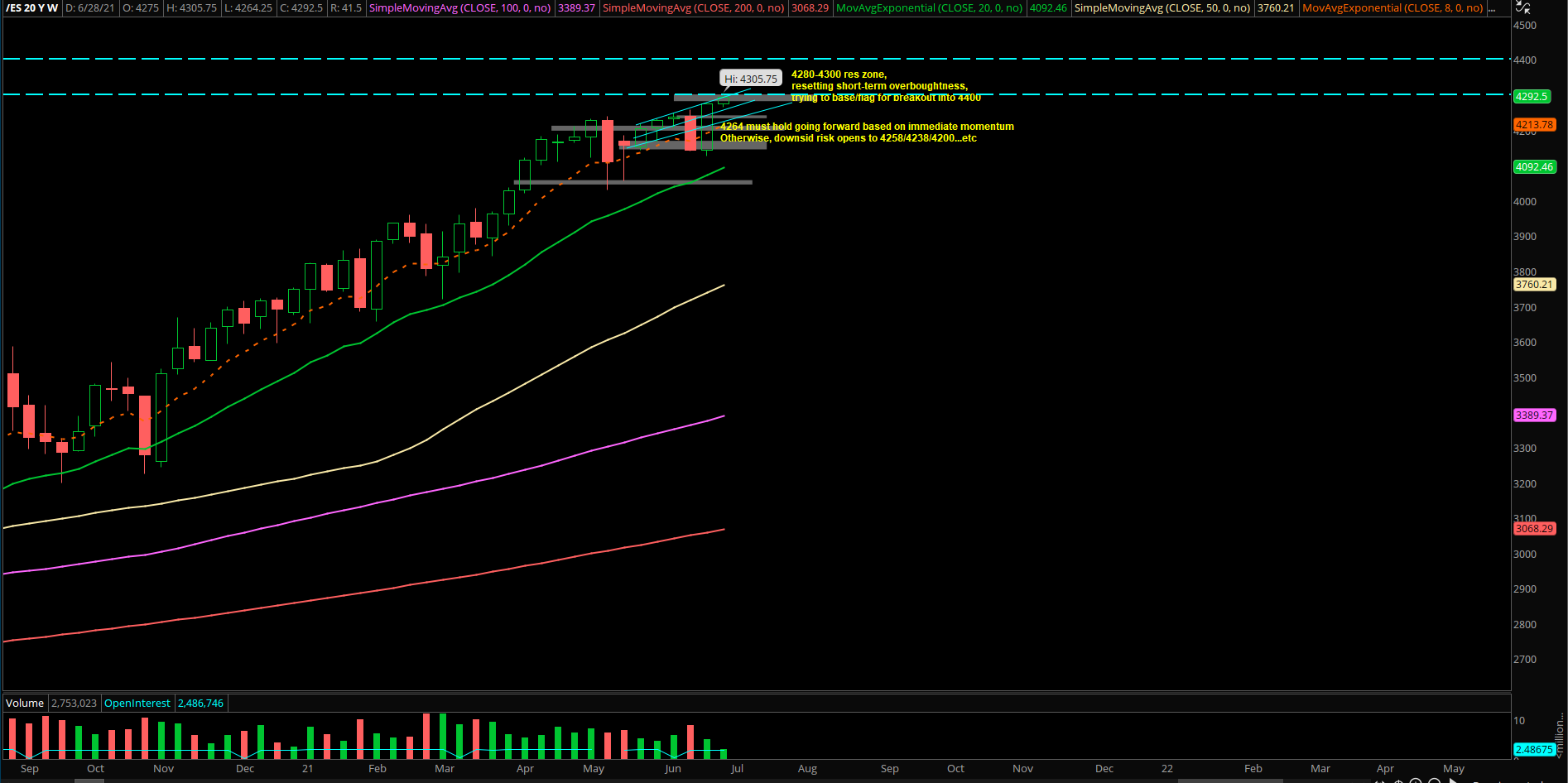Click the 4092.46 value in study header
Viewport: 1568px width, 783px height.
point(1048,7)
